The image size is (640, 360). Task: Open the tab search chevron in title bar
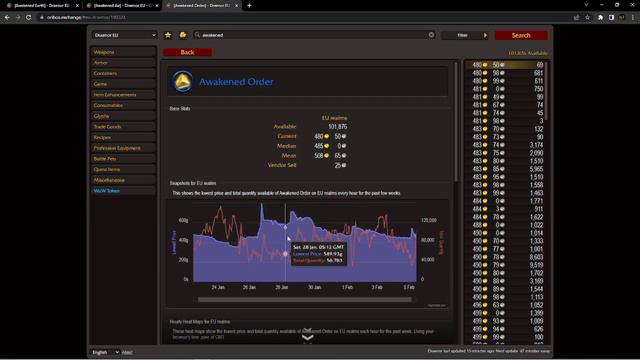click(x=586, y=5)
